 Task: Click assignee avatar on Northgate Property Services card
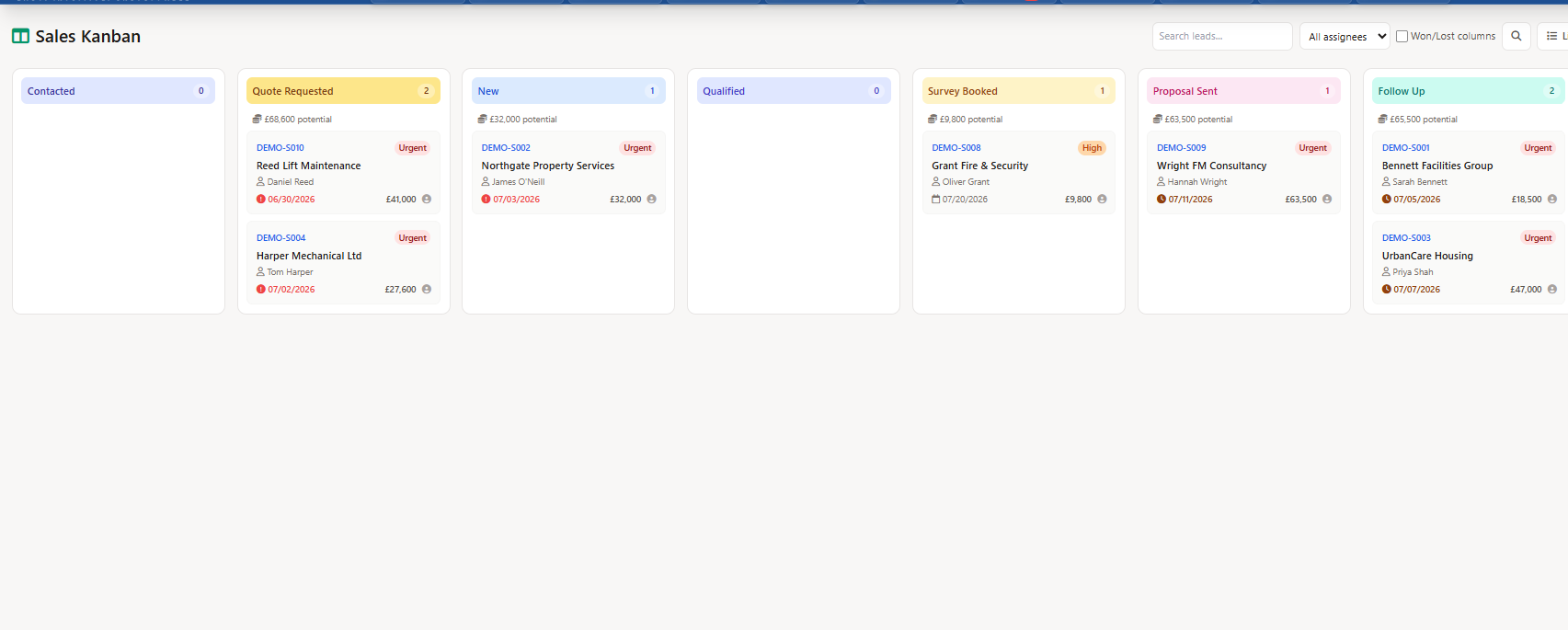tap(652, 199)
